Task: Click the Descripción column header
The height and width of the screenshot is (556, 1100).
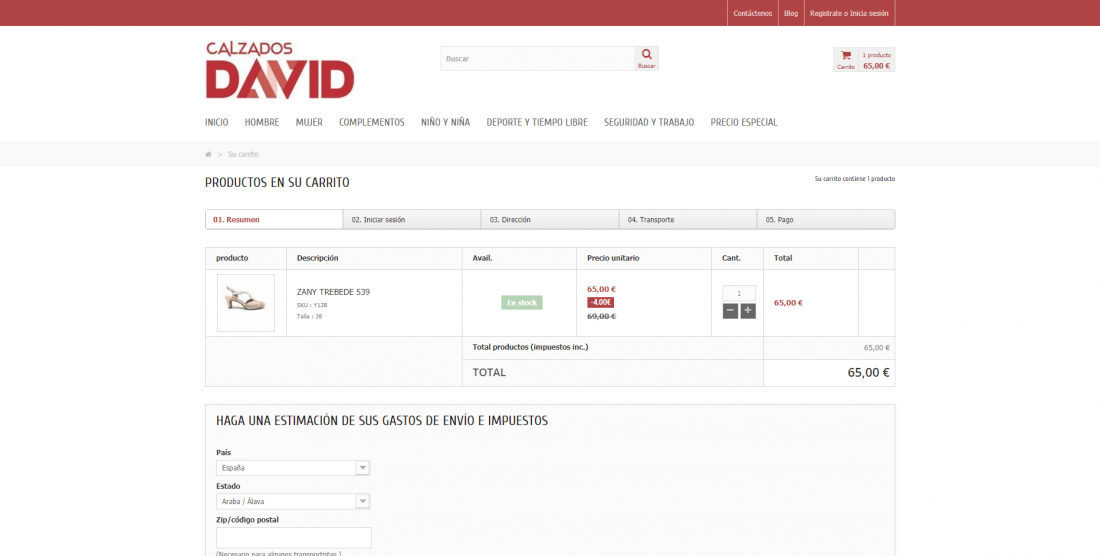Action: [317, 258]
